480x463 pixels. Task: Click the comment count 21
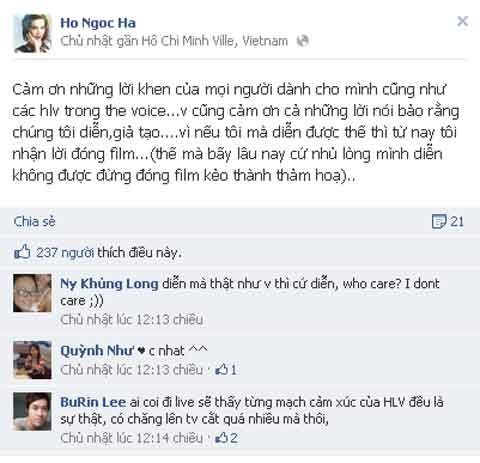[x=457, y=222]
